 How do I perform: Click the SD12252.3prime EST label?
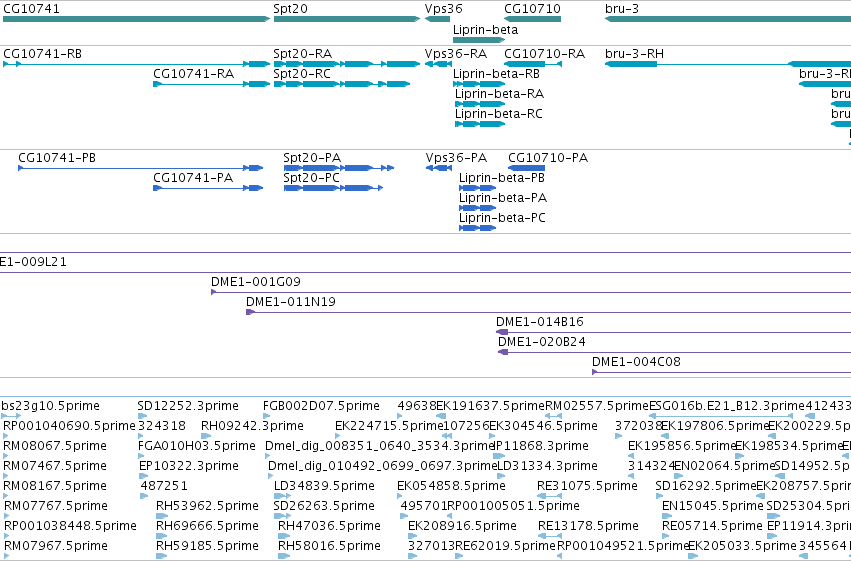(188, 406)
